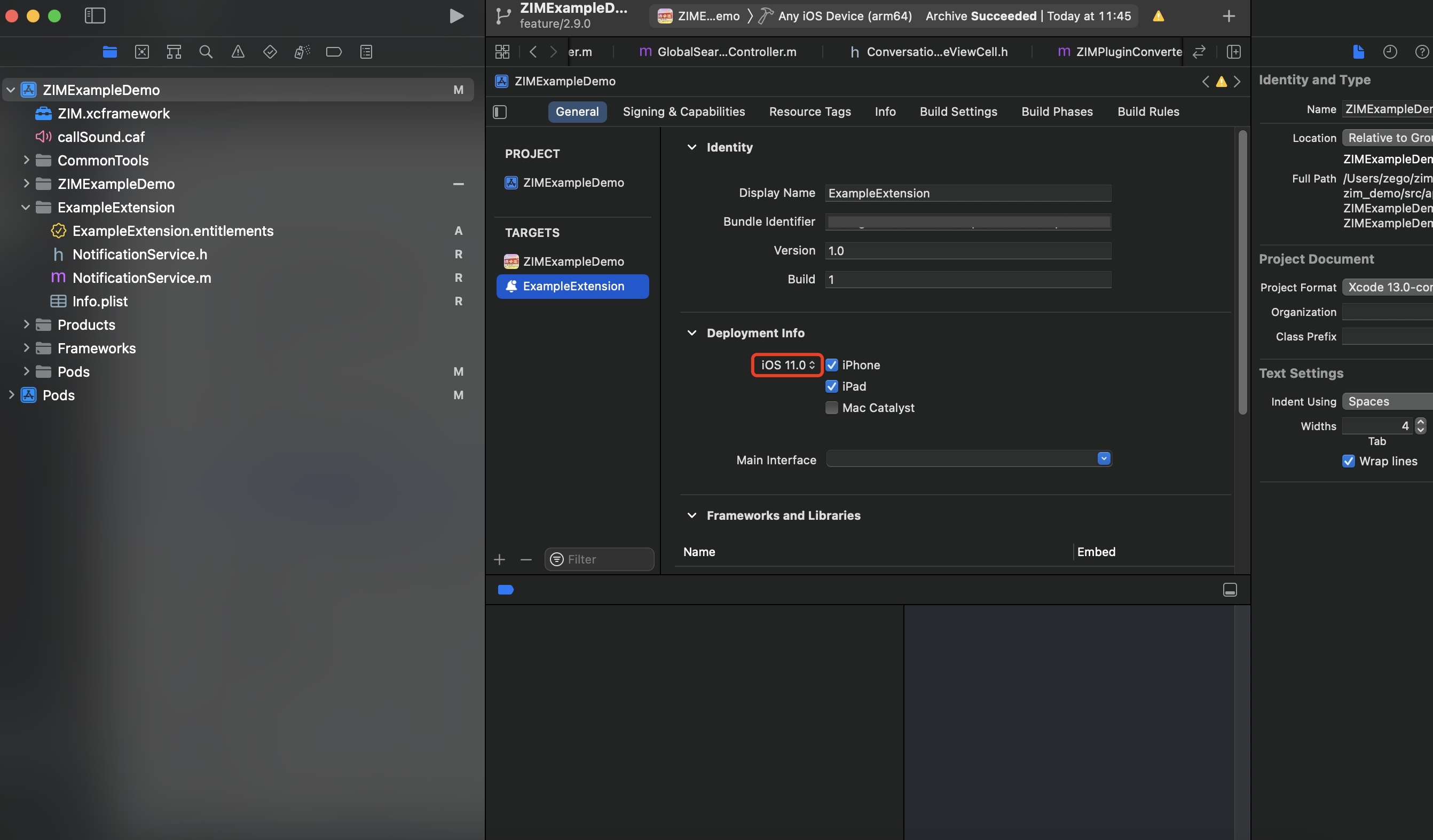Enable the Mac Catalyst checkbox
1433x840 pixels.
pos(831,408)
